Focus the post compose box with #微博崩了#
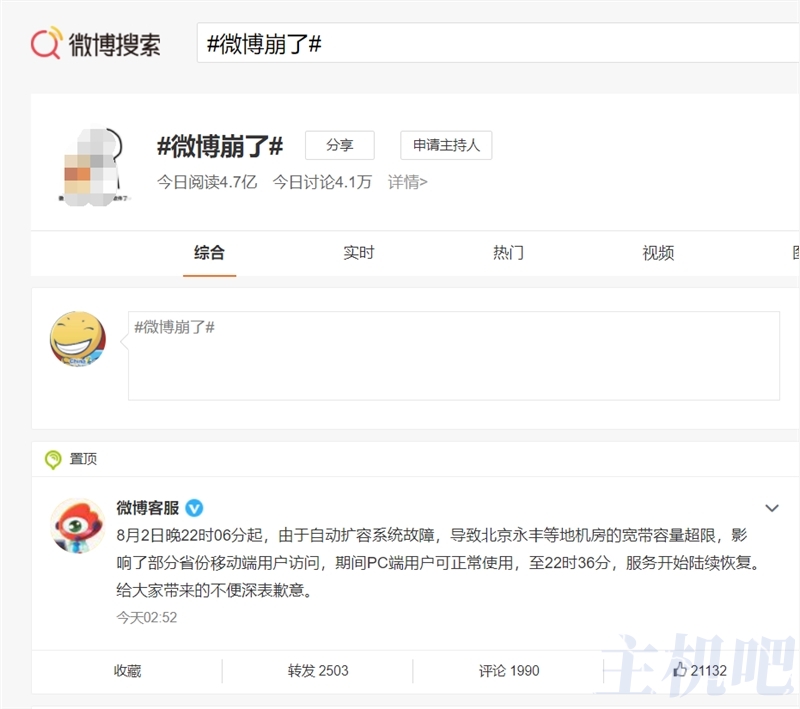800x709 pixels. [x=454, y=356]
